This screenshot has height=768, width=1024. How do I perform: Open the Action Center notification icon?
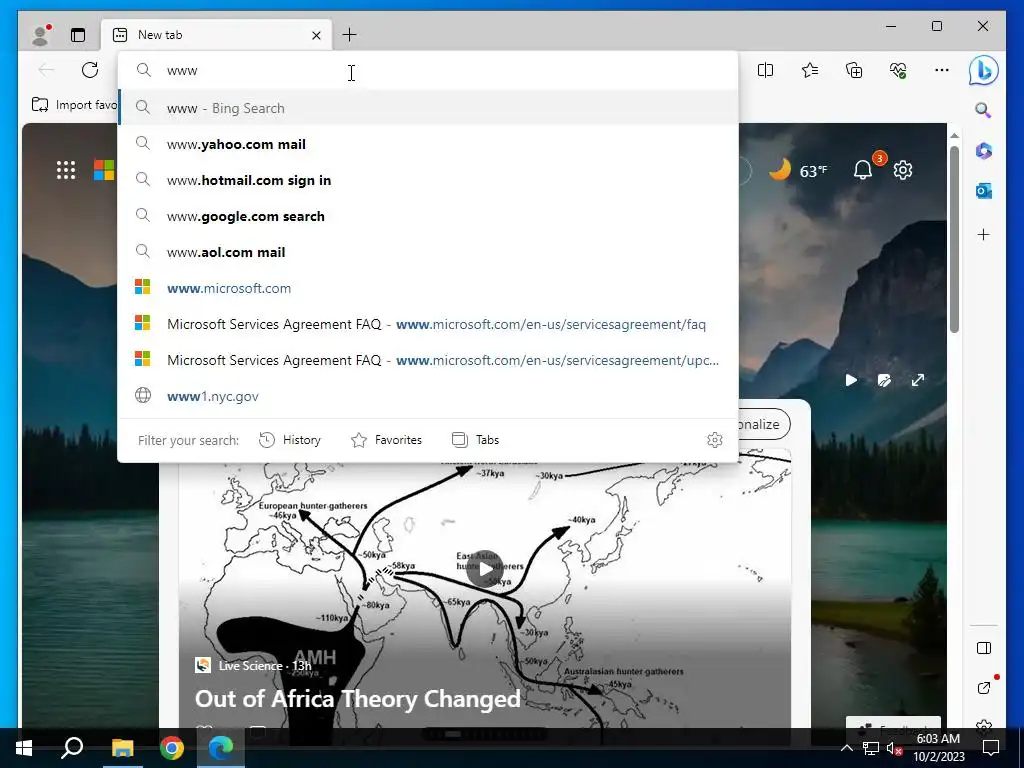pos(991,748)
